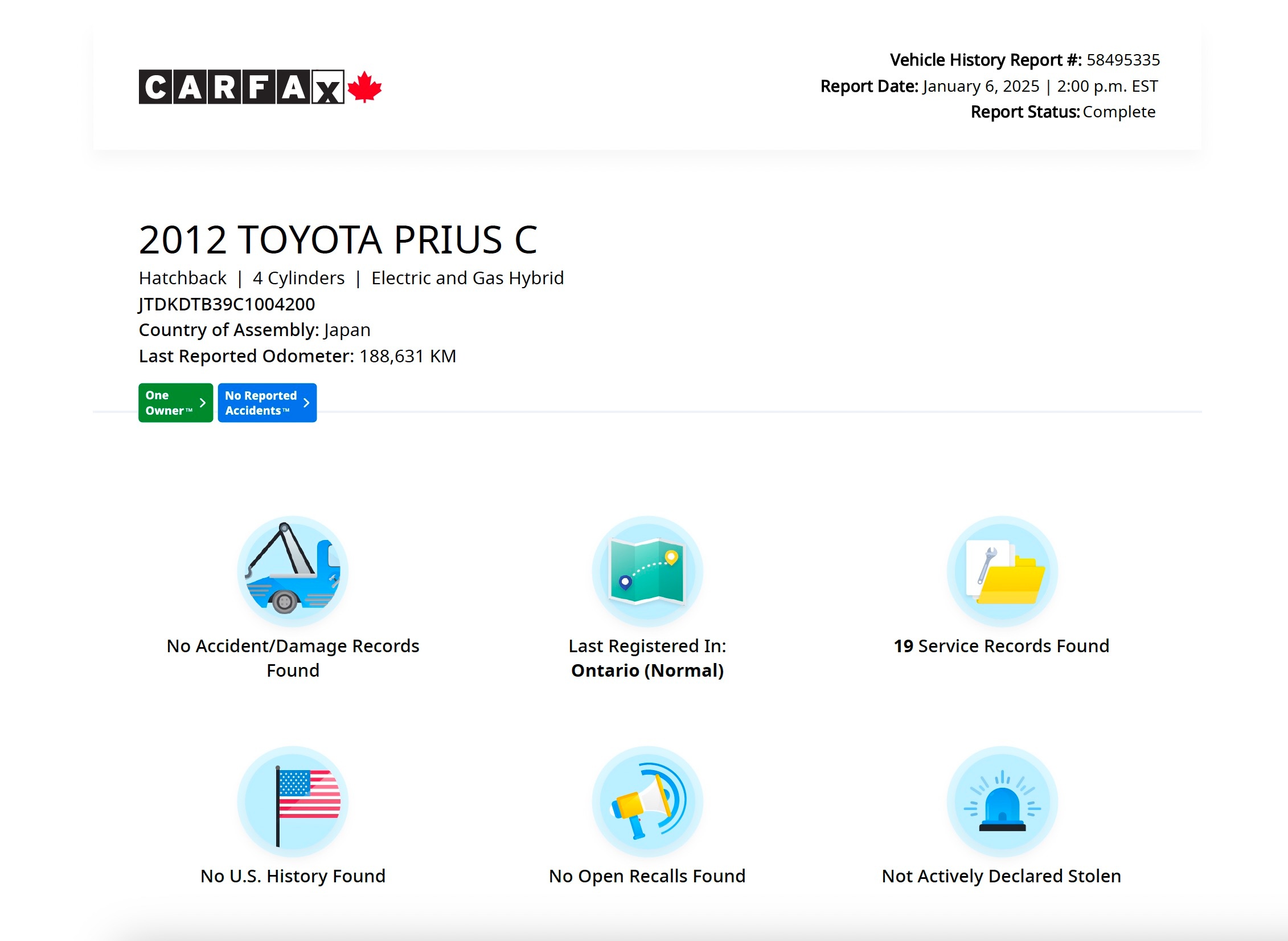The image size is (1288, 941).
Task: Click the chevron on One Owner badge
Action: [202, 403]
